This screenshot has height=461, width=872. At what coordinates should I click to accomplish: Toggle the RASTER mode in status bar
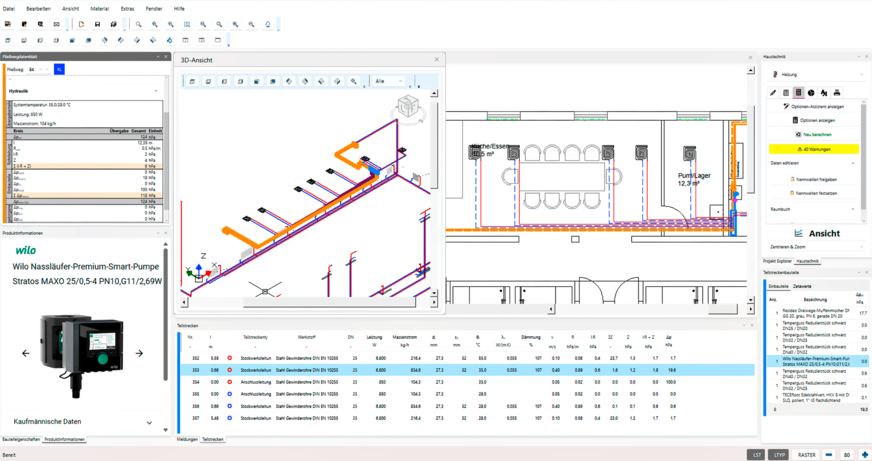click(806, 455)
